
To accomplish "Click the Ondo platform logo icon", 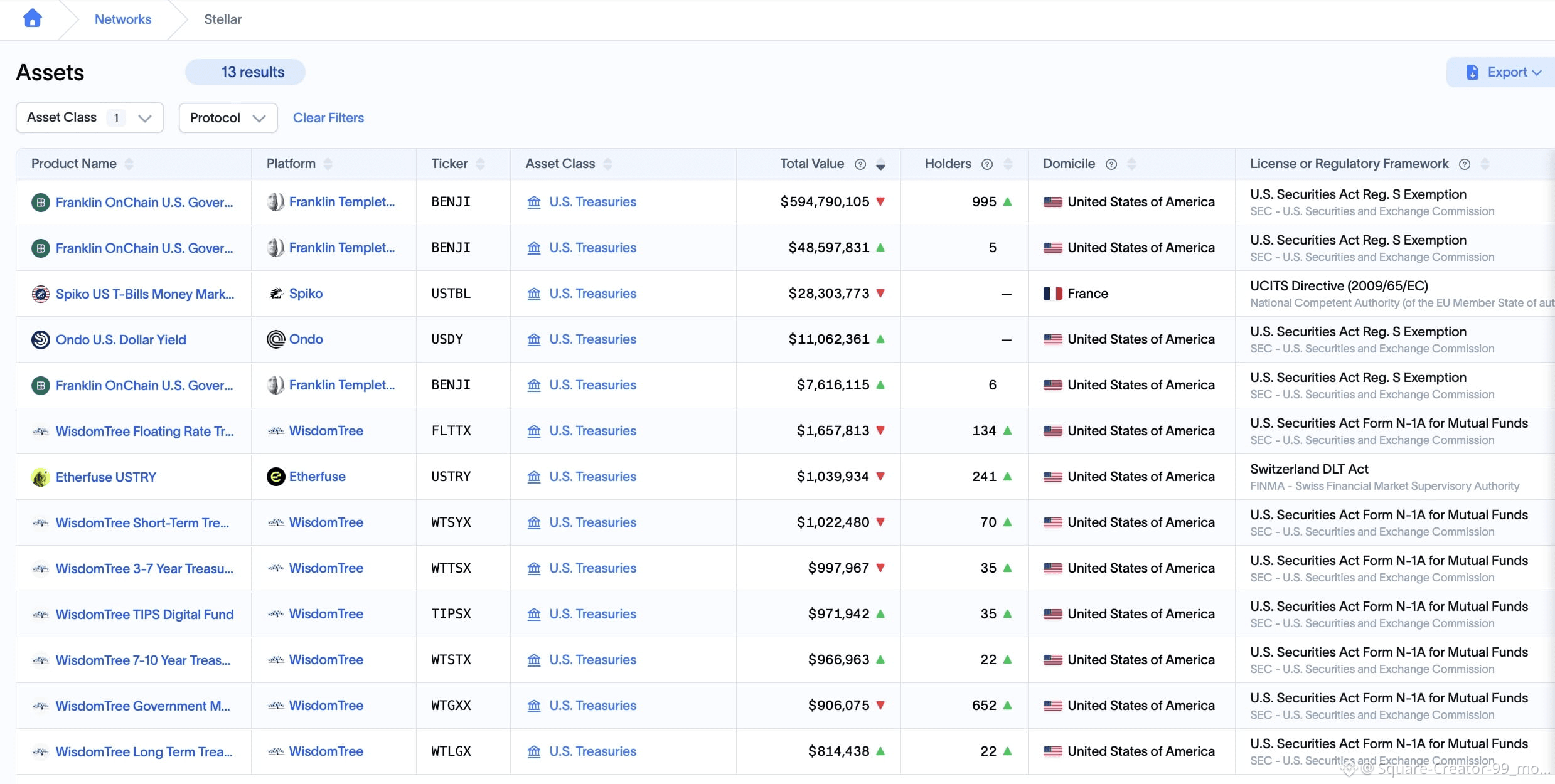I will tap(275, 339).
